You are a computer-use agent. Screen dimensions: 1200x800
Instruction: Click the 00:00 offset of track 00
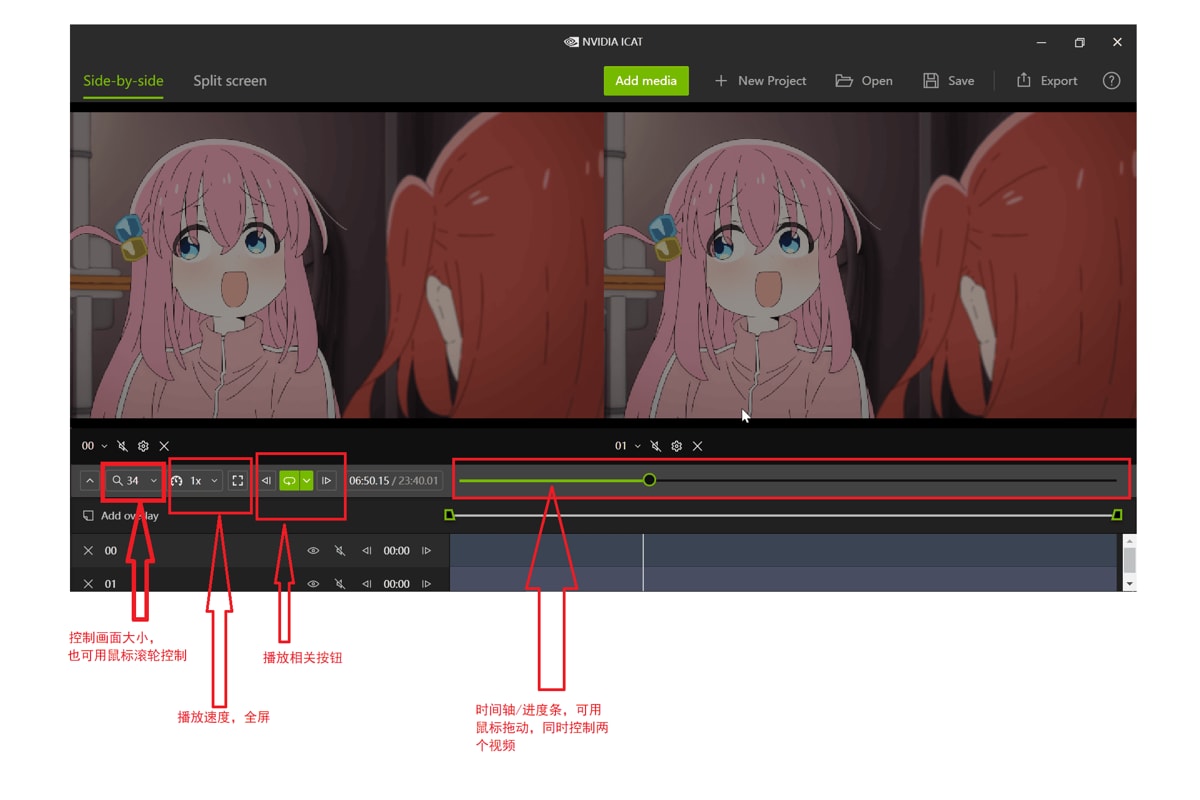pos(397,551)
